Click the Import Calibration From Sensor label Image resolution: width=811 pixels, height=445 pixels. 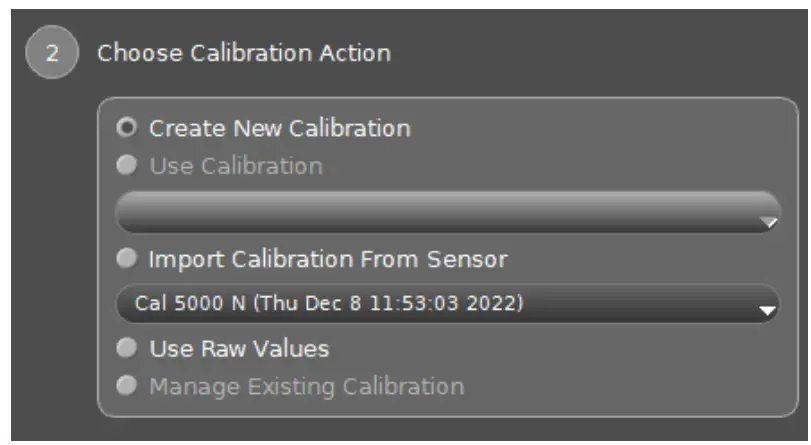pyautogui.click(x=328, y=260)
